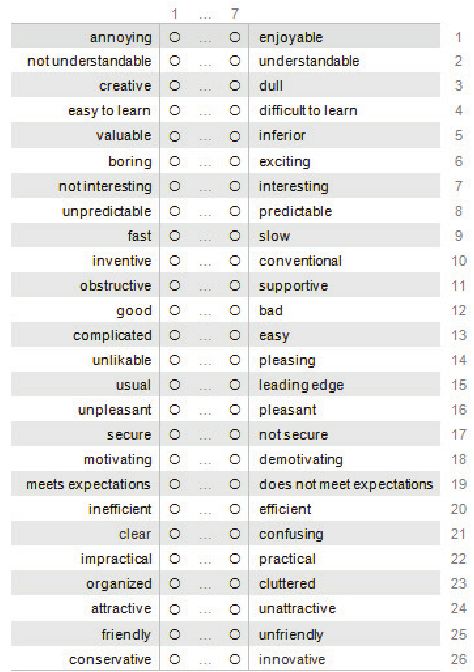This screenshot has width=474, height=672.
Task: Select radio 7 next to does not meet expectations
Action: click(234, 484)
